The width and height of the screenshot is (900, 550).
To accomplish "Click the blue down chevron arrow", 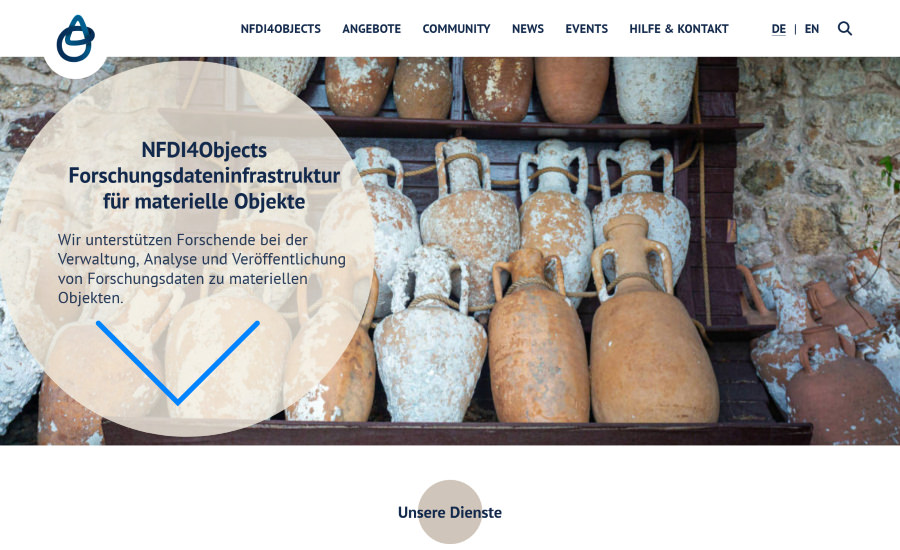I will tap(177, 363).
